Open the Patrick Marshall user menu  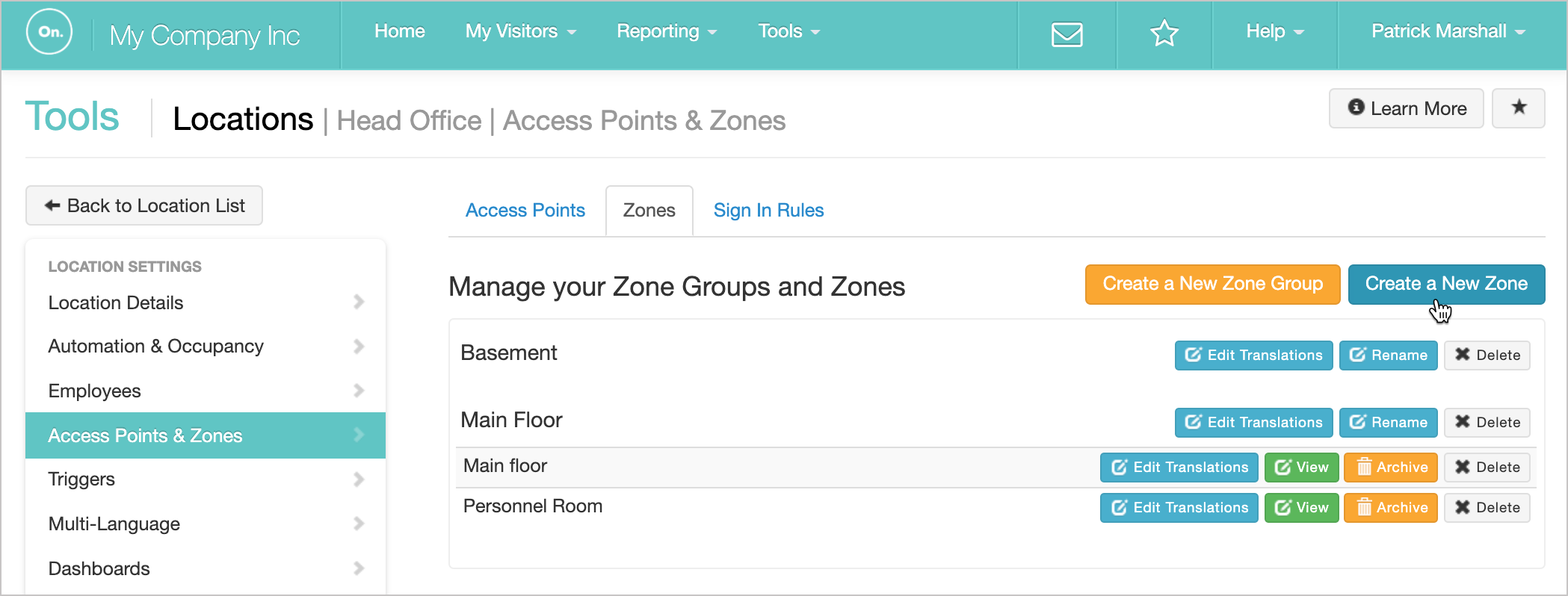coord(1448,31)
